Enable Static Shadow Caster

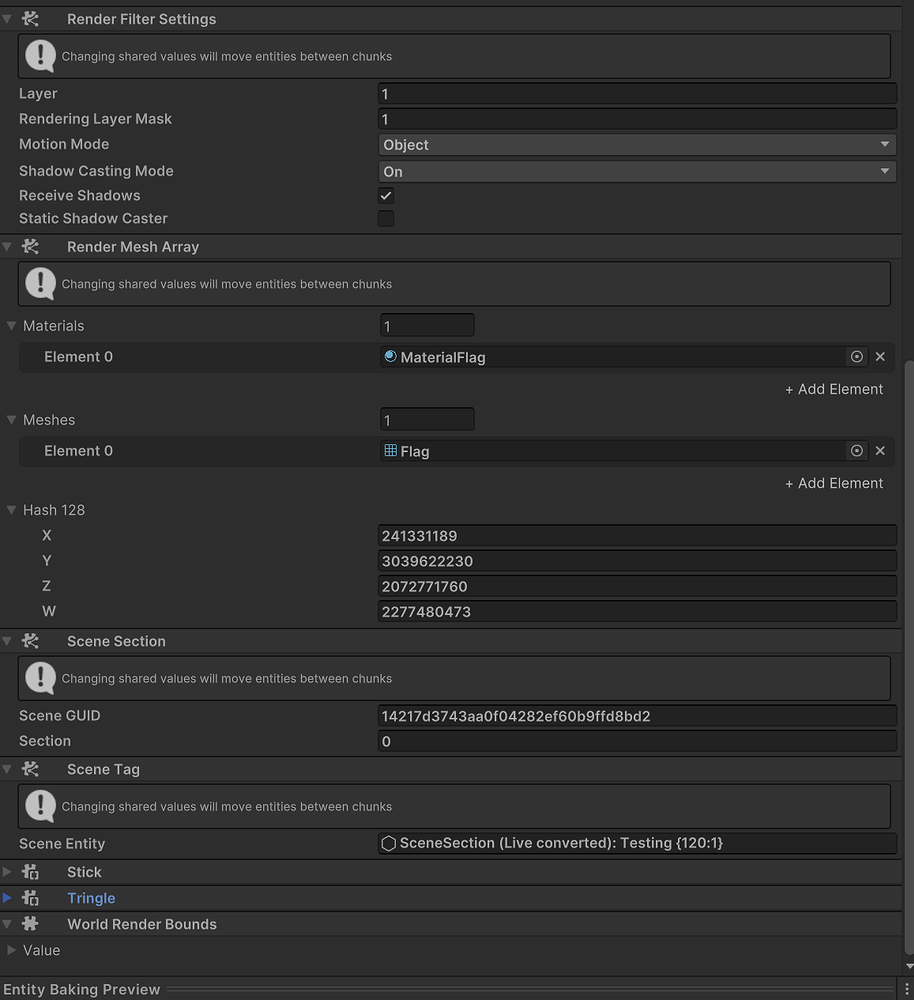tap(386, 218)
